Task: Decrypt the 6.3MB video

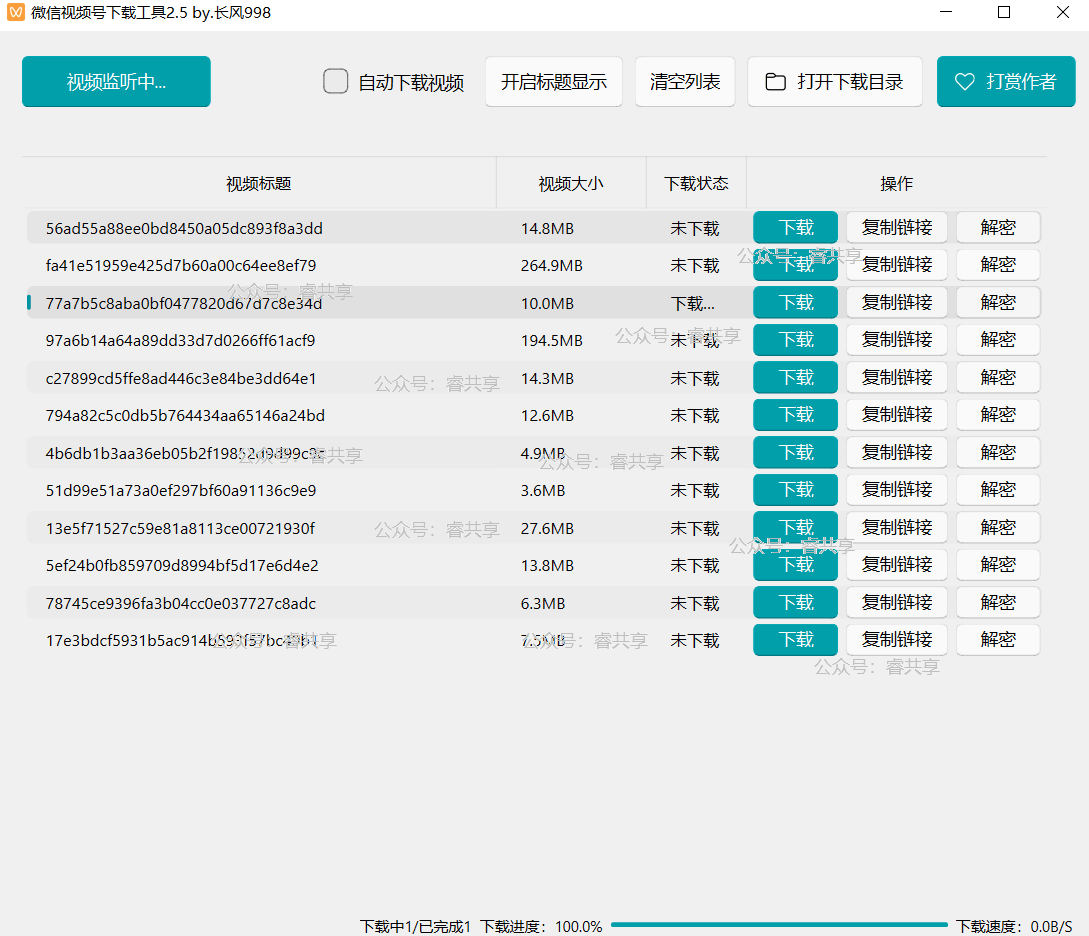Action: (997, 603)
